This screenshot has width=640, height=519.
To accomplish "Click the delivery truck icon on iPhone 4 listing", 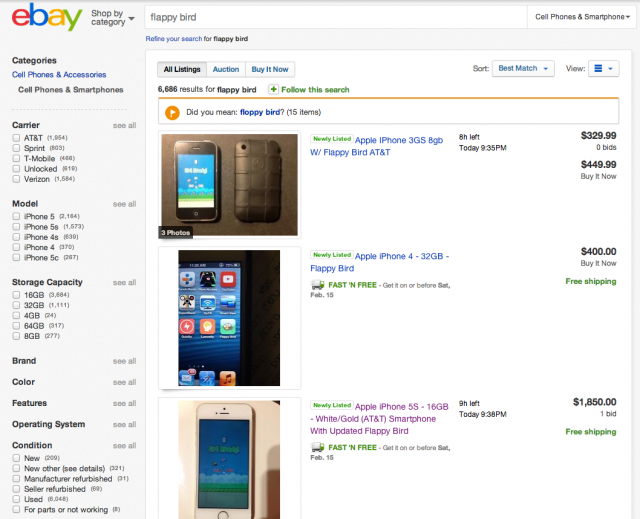I will pos(318,285).
